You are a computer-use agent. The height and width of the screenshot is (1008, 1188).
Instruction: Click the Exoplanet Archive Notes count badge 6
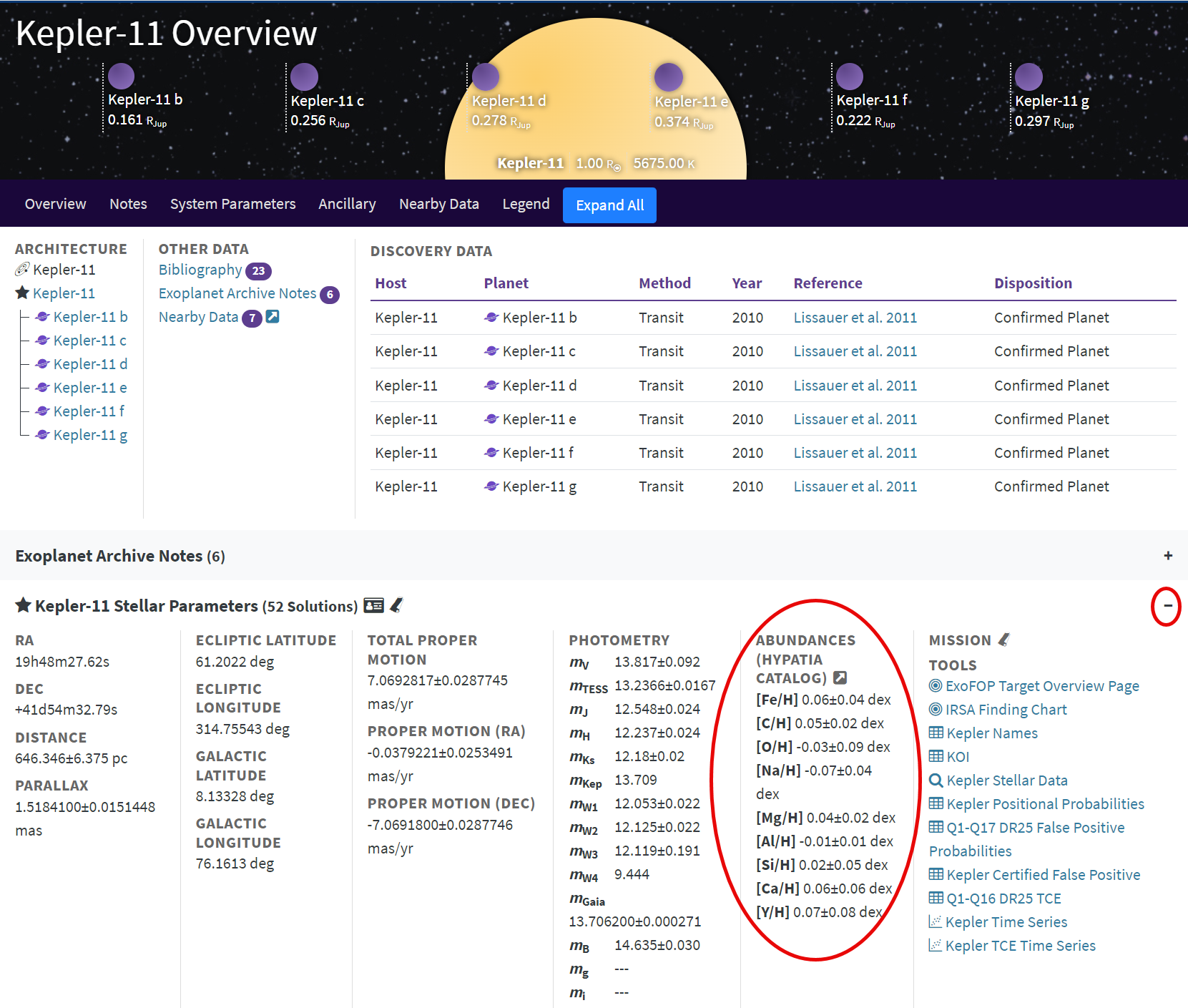330,294
